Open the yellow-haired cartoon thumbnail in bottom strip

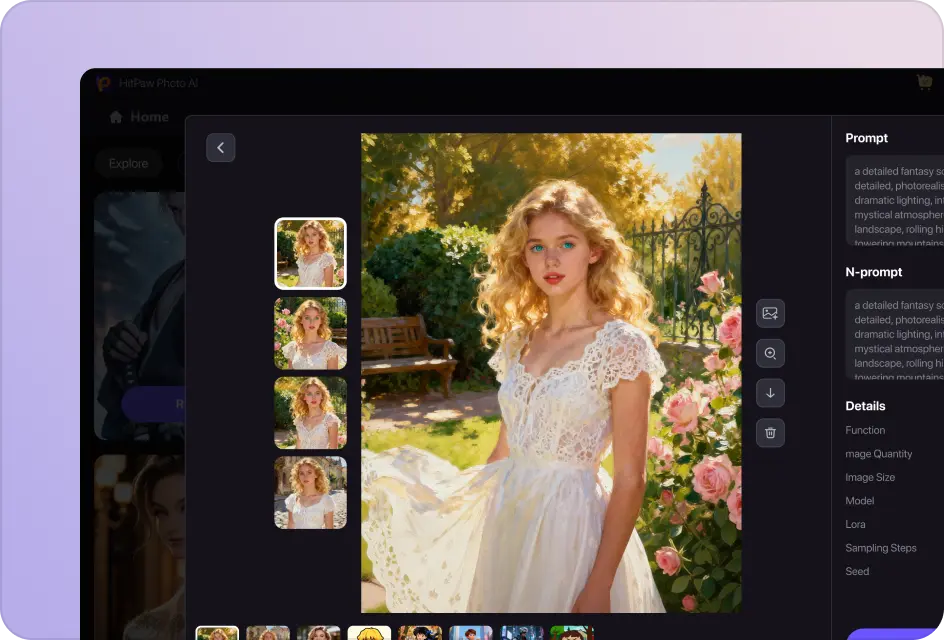pos(369,633)
